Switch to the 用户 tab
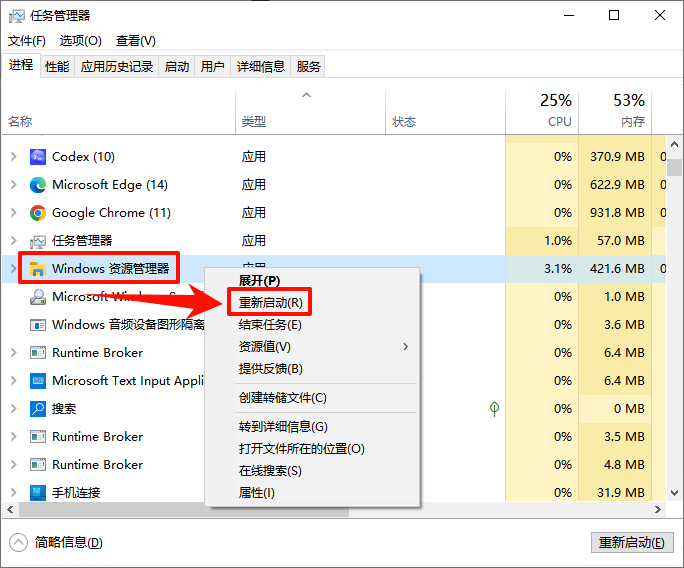 pos(212,67)
